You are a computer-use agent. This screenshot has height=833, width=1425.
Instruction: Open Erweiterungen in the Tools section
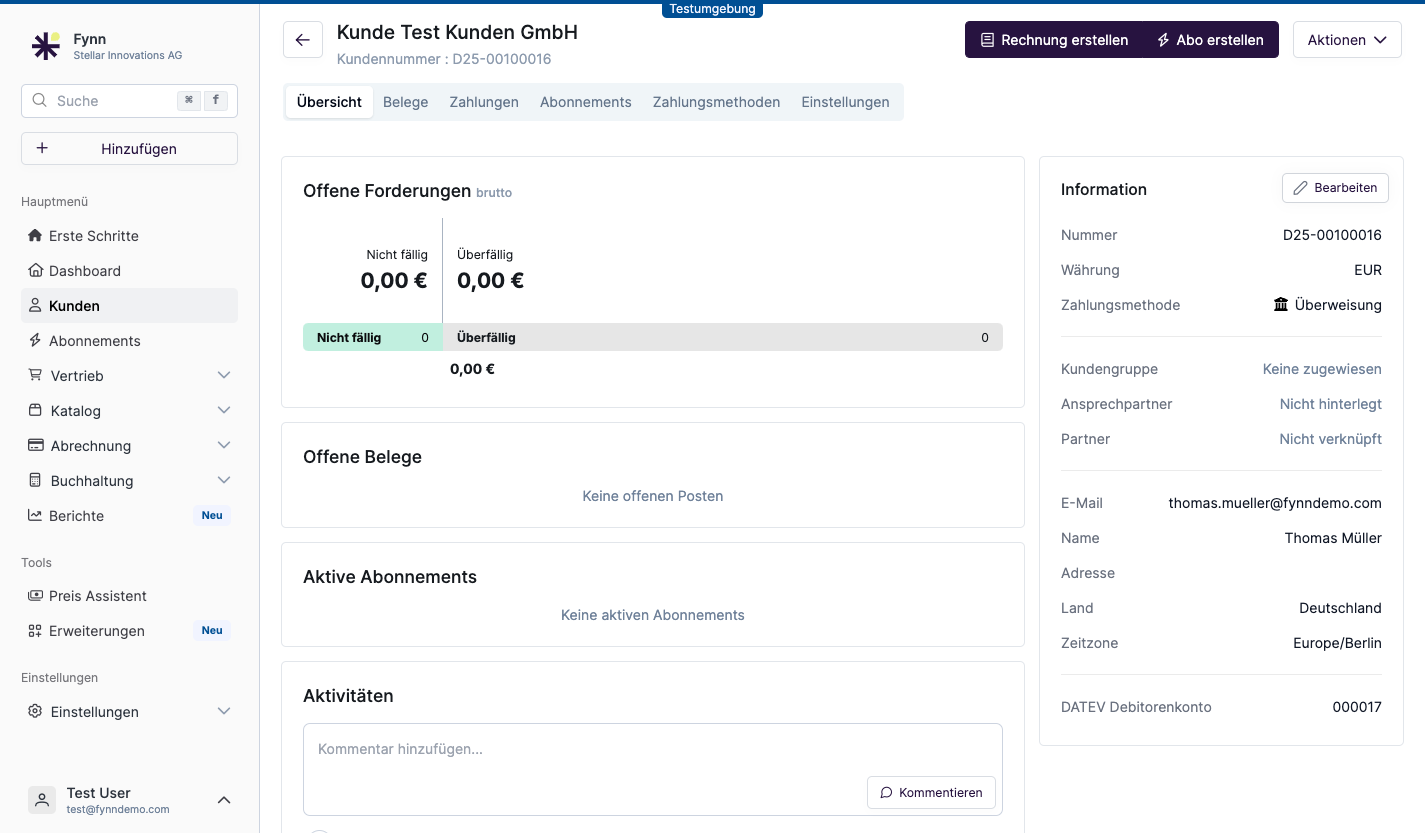129,631
